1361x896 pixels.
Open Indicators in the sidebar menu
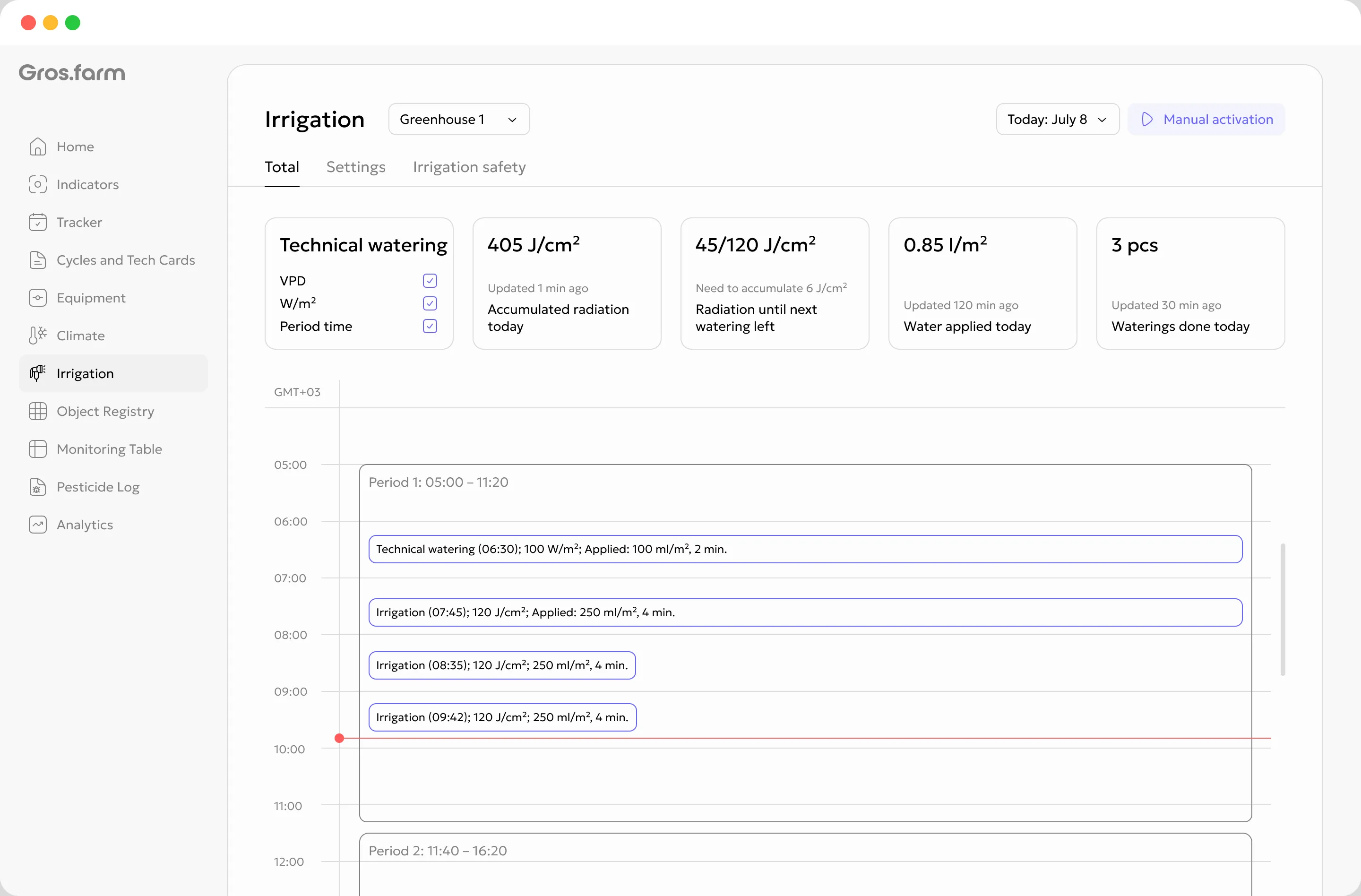(x=113, y=184)
